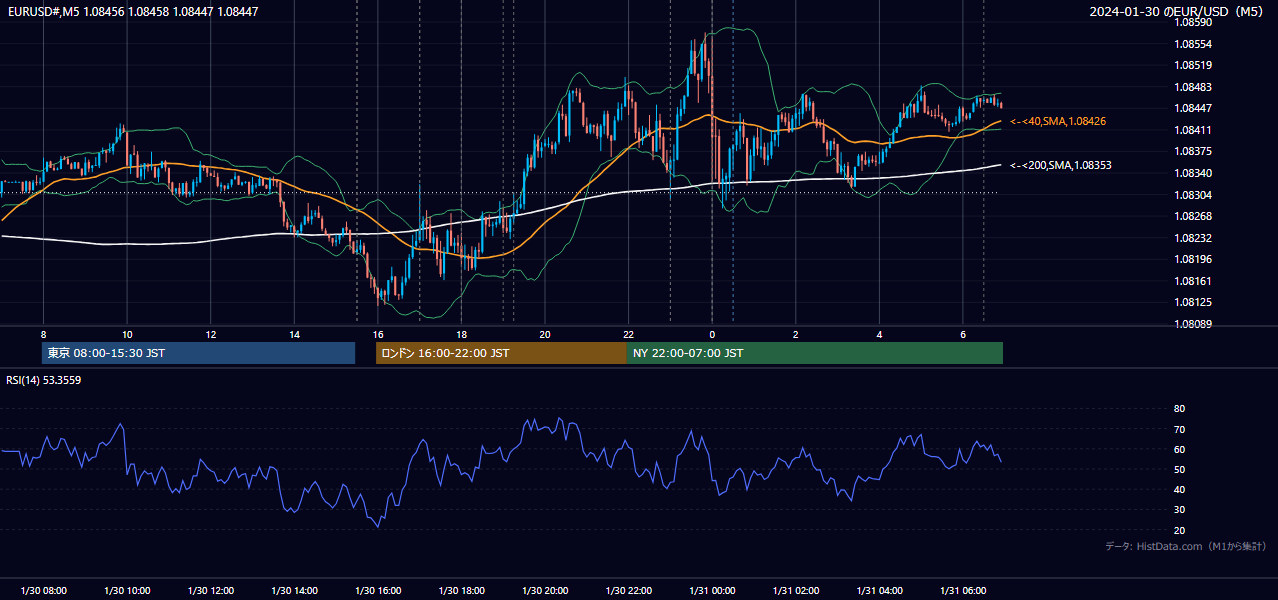Click hour label 12 under the price chart
This screenshot has height=600, width=1278.
click(211, 334)
